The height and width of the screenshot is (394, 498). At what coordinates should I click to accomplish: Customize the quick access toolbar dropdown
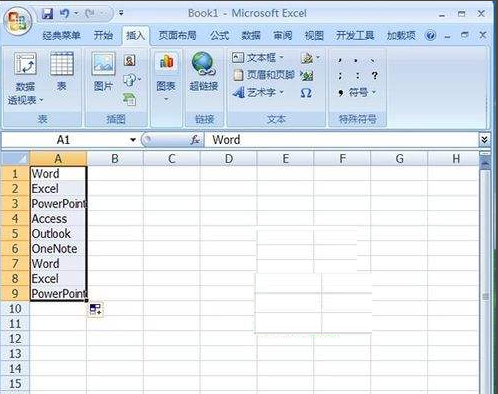coord(121,13)
